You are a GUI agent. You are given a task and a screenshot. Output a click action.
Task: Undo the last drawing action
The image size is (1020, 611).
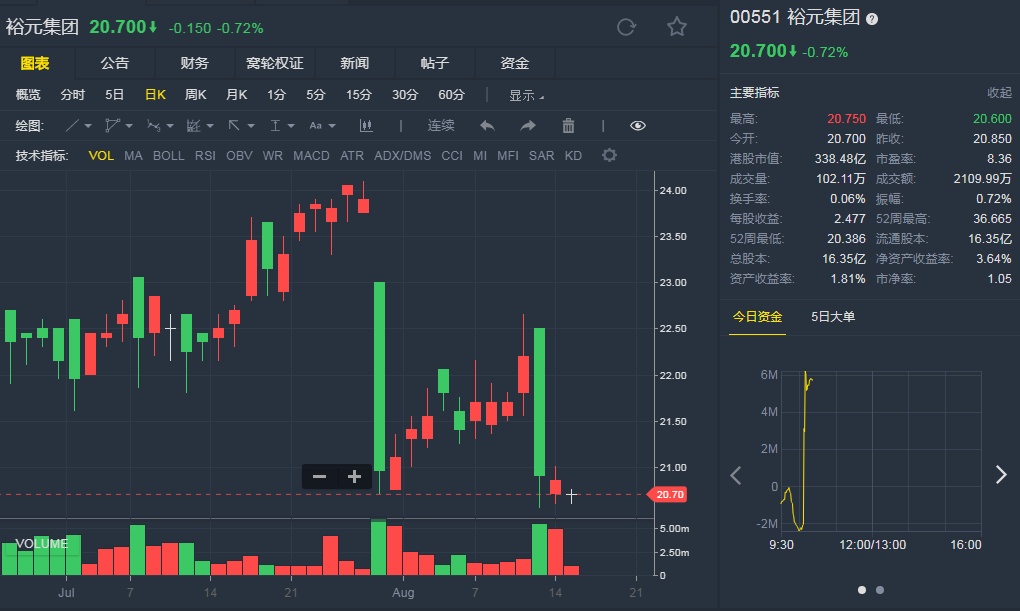tap(487, 126)
